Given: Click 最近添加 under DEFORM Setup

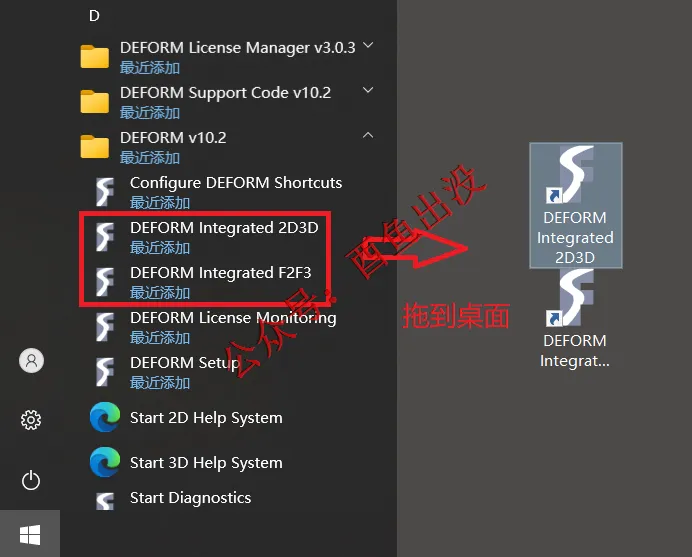Looking at the screenshot, I should (160, 383).
